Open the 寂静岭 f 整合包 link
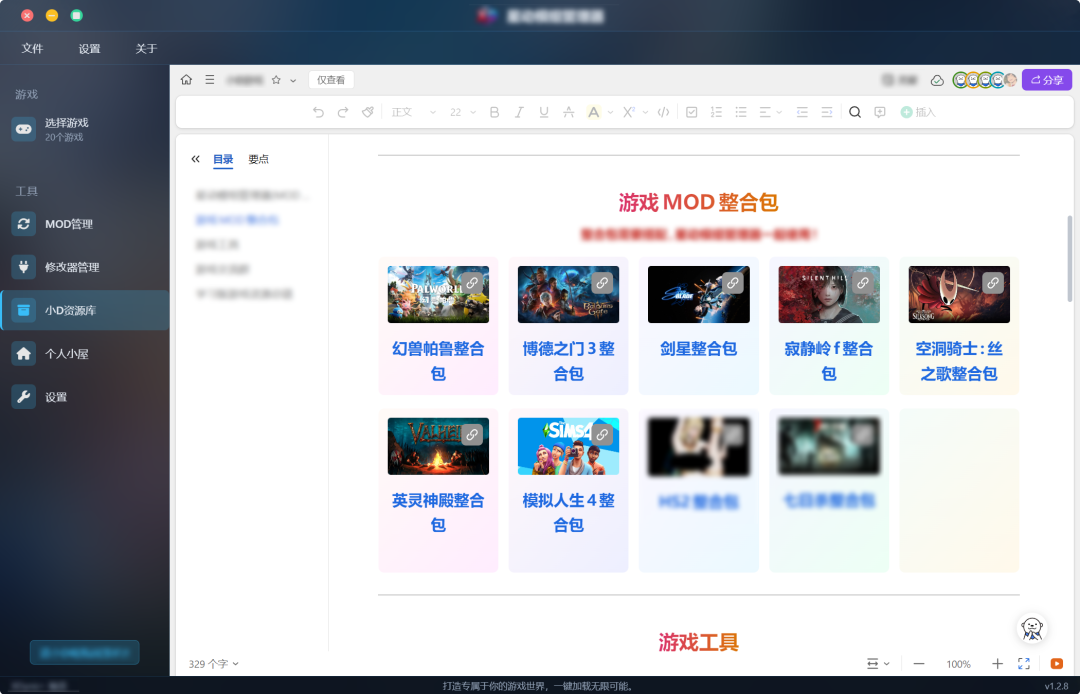This screenshot has height=694, width=1080. [x=829, y=361]
